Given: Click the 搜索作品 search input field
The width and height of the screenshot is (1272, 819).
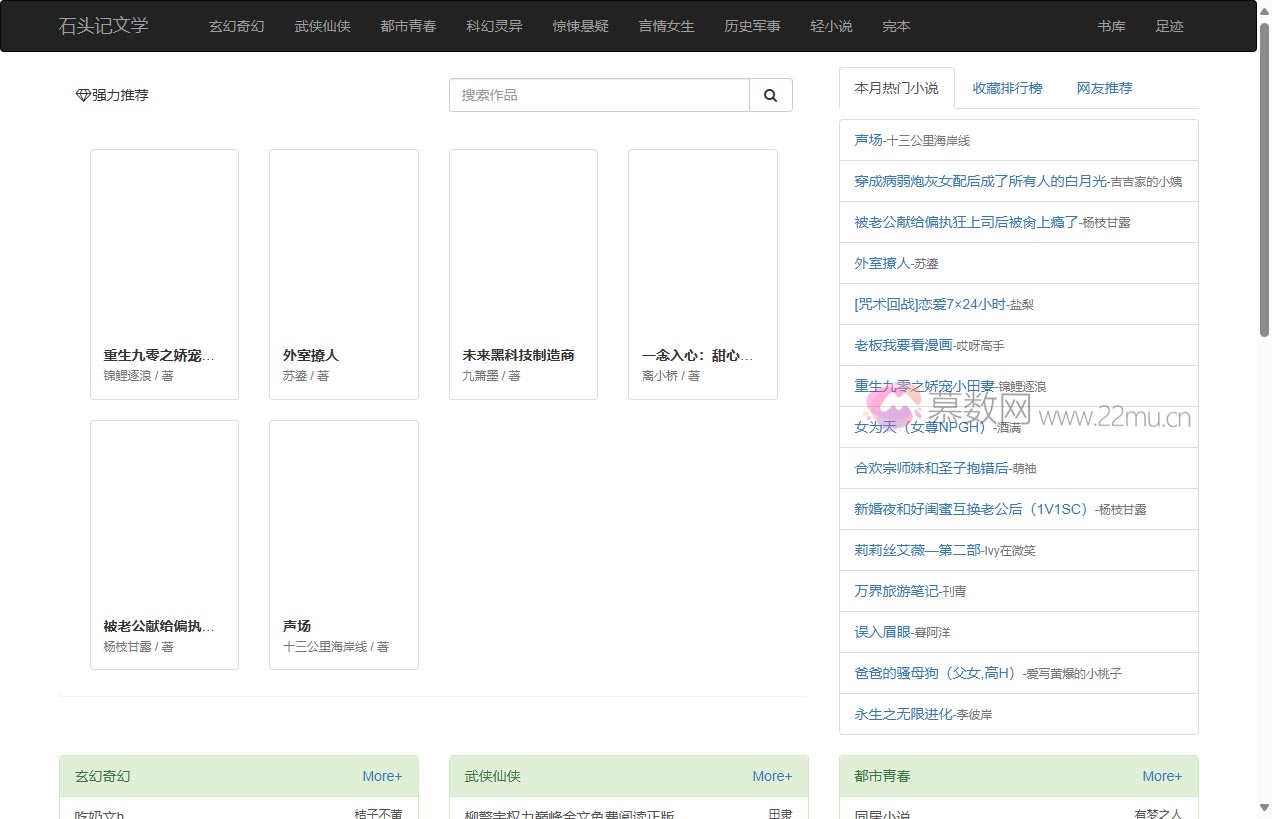Looking at the screenshot, I should [x=598, y=95].
